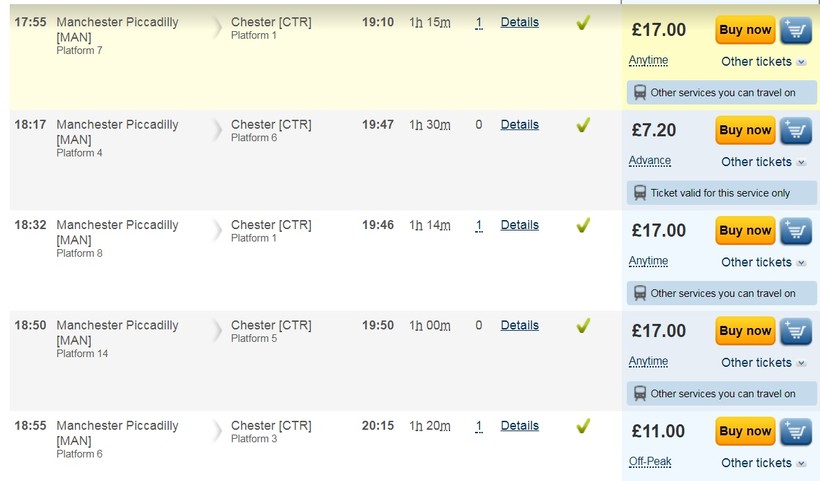This screenshot has width=820, height=481.
Task: Add the 18:32 train to basket
Action: 796,230
